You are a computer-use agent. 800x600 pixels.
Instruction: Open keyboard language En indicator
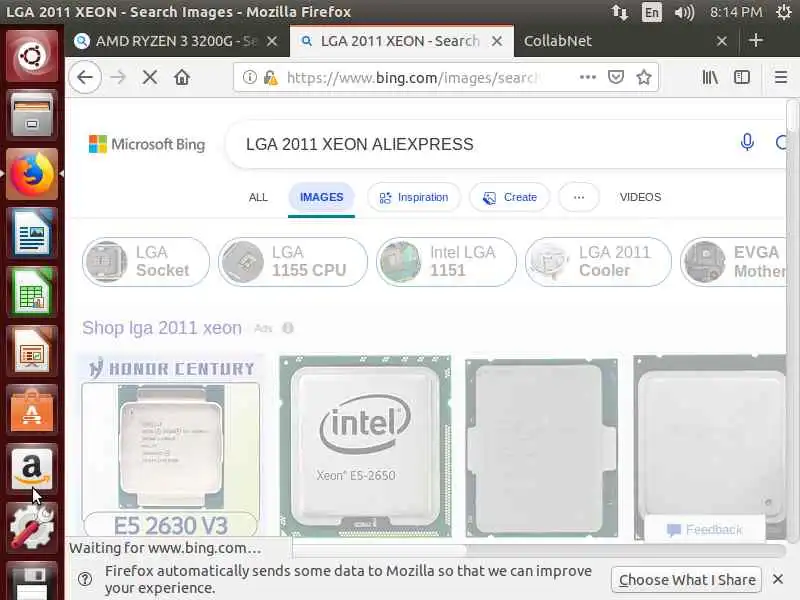coord(652,12)
